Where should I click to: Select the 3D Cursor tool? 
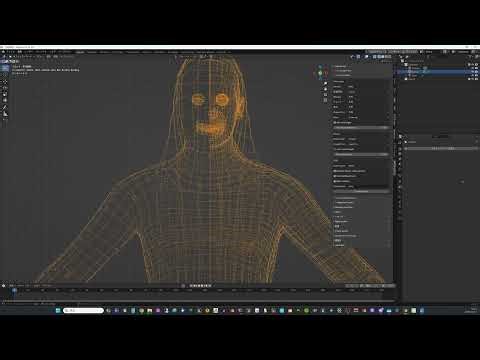tap(5, 75)
